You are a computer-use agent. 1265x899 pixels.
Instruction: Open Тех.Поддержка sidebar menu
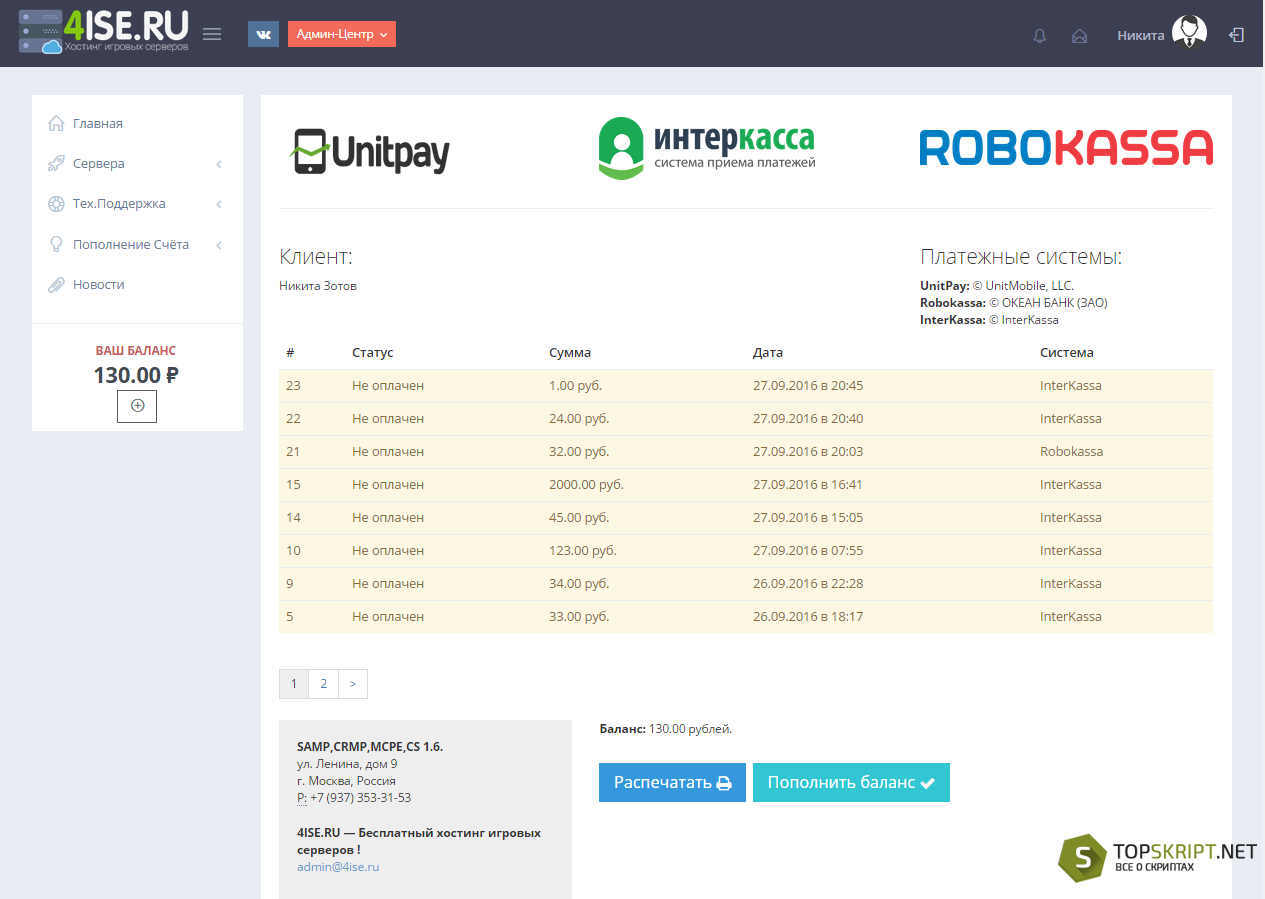tap(119, 204)
